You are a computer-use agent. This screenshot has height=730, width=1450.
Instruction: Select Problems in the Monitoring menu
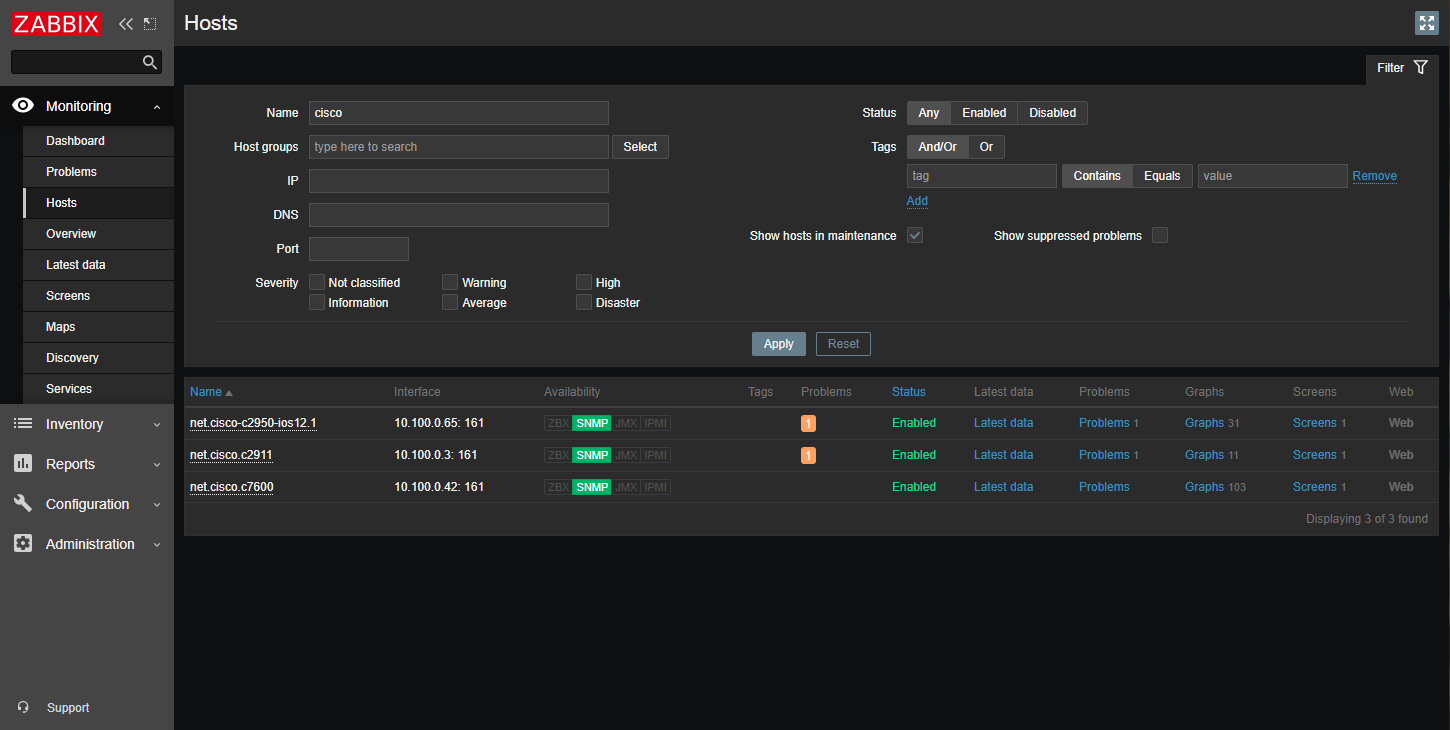tap(71, 171)
